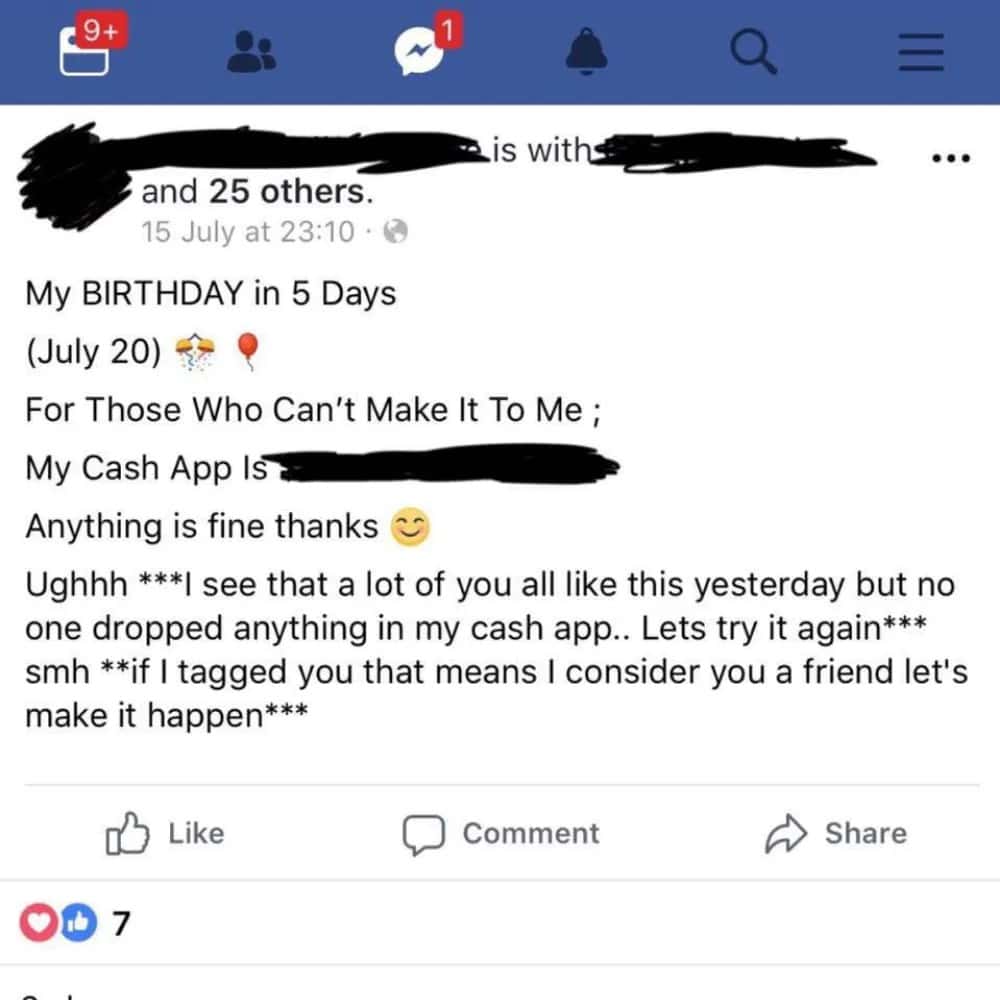Screen dimensions: 1000x1000
Task: Tap the public globe privacy icon
Action: coord(395,231)
